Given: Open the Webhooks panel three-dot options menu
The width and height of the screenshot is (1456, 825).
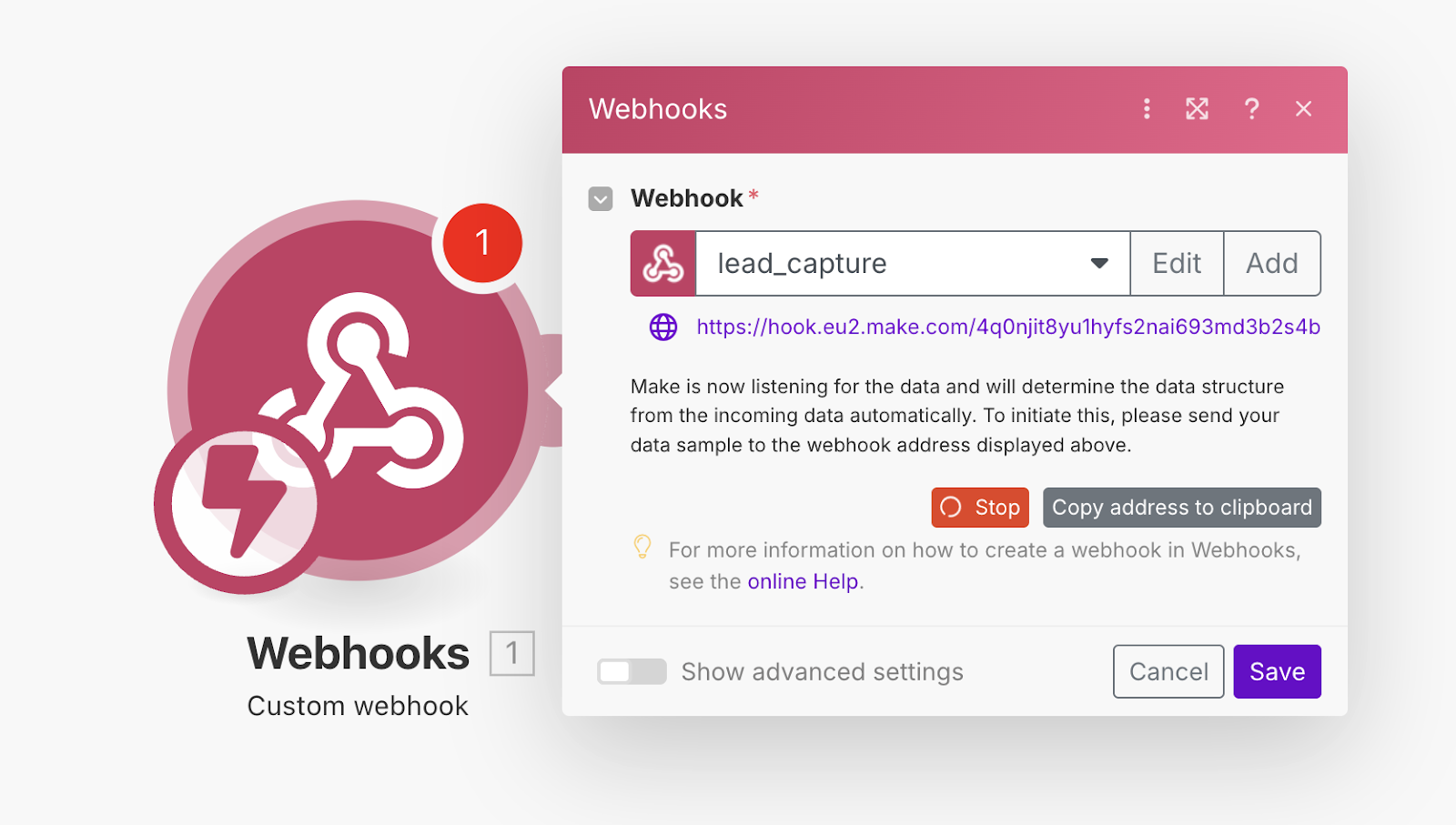Looking at the screenshot, I should 1147,109.
